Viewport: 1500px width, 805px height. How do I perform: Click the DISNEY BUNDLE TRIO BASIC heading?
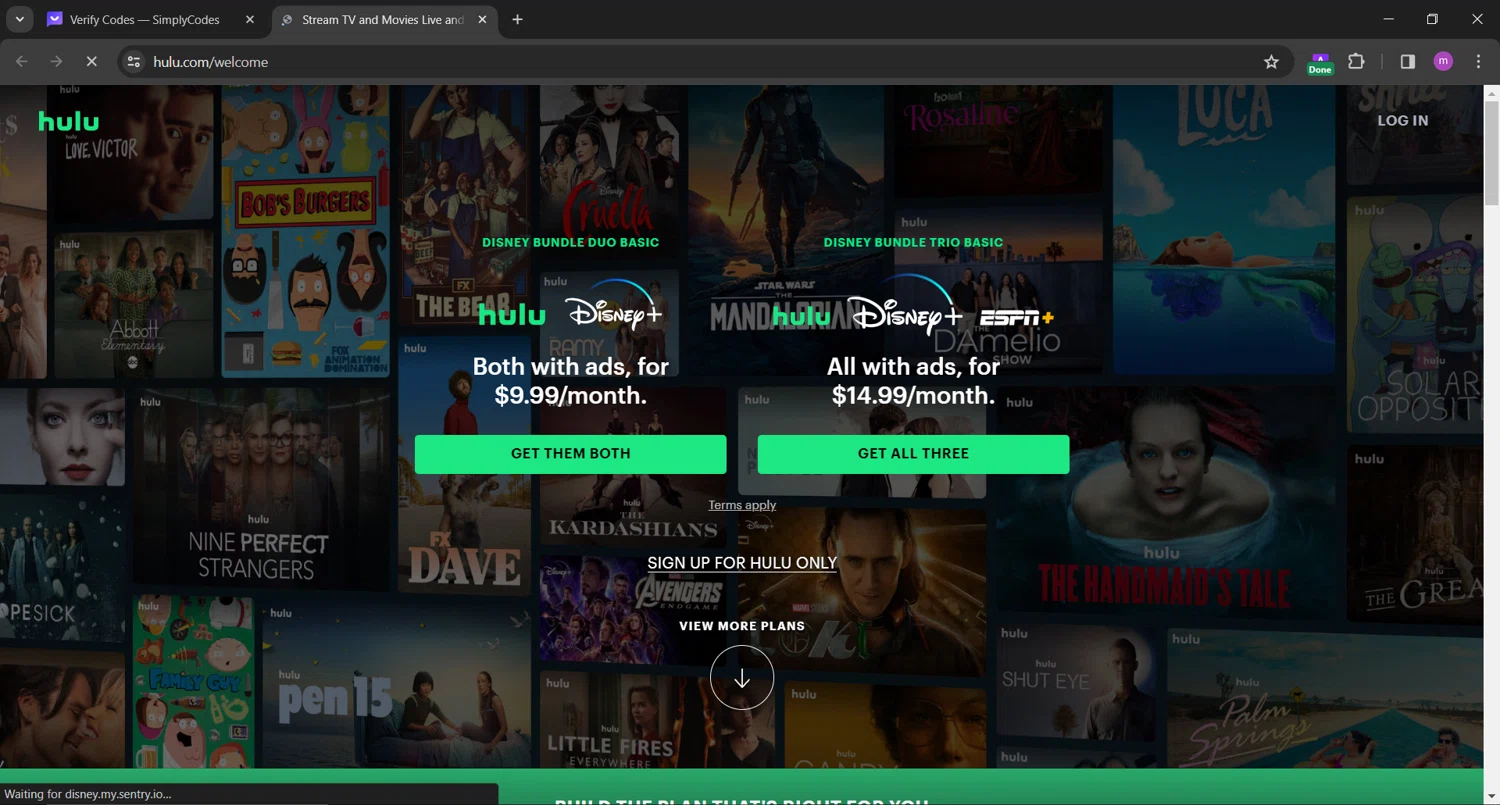tap(913, 242)
